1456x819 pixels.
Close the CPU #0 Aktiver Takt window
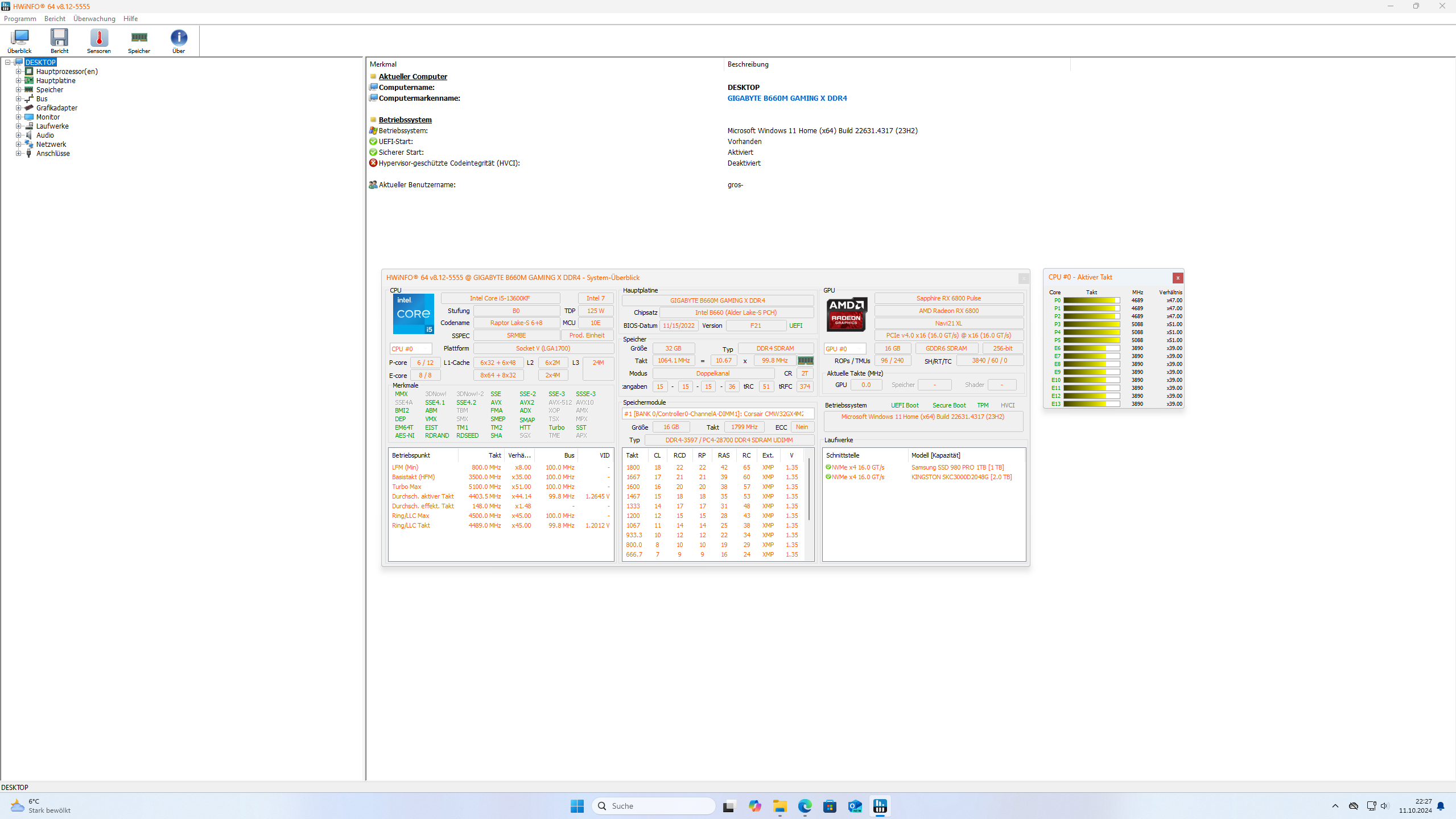(1178, 278)
